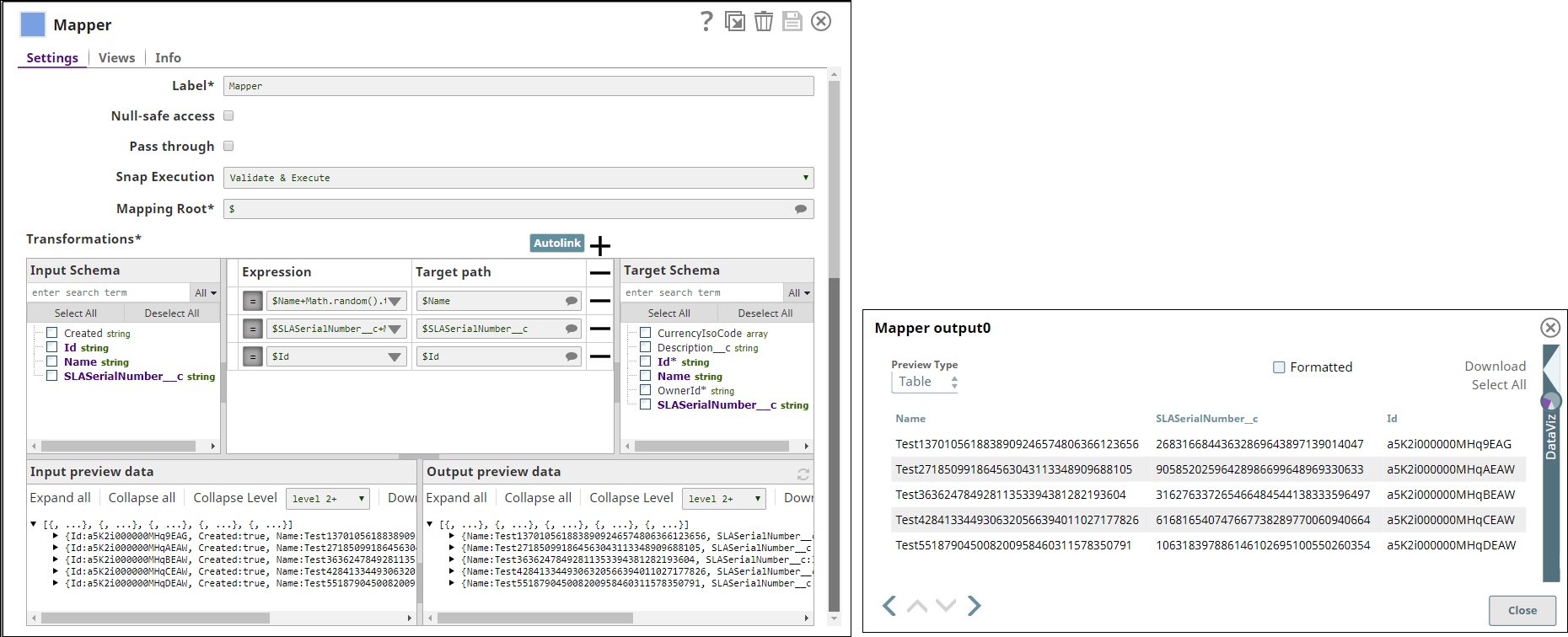Expand $Id expression dropdown

coord(395,356)
